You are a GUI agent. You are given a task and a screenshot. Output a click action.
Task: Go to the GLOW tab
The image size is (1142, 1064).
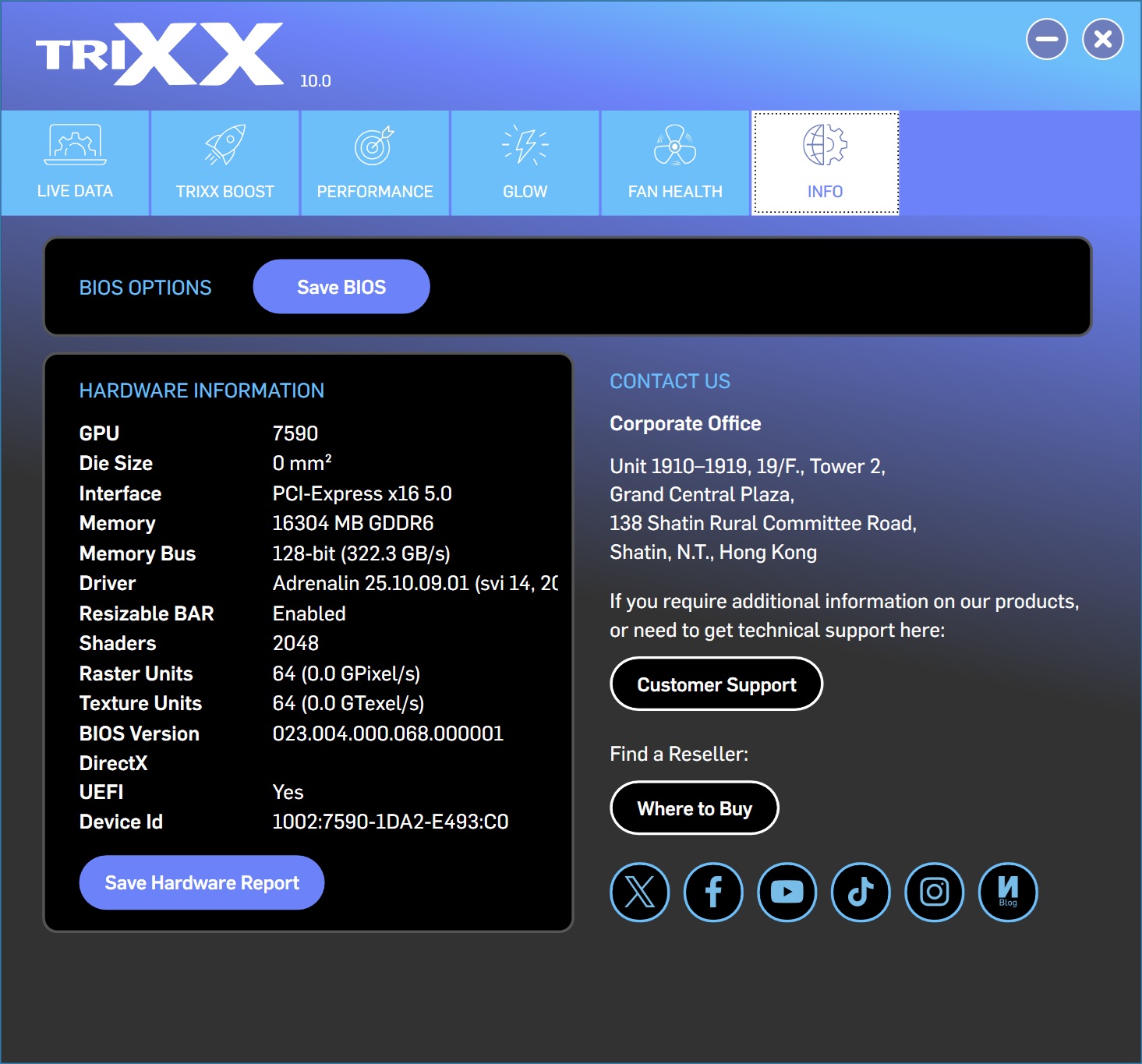pyautogui.click(x=525, y=163)
